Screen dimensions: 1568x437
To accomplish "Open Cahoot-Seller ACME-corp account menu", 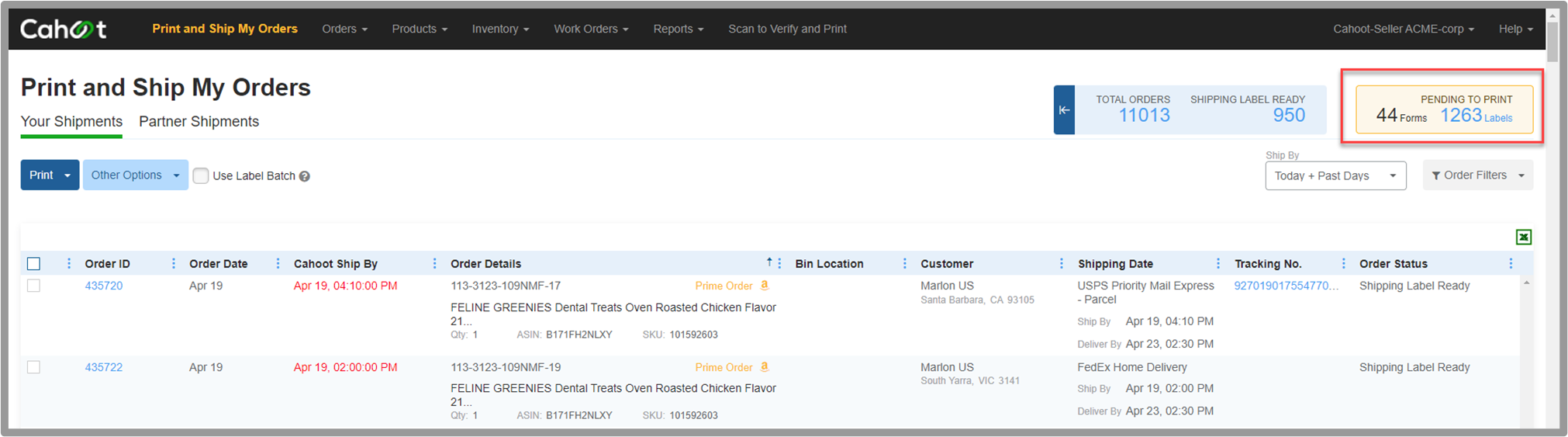I will click(1404, 29).
